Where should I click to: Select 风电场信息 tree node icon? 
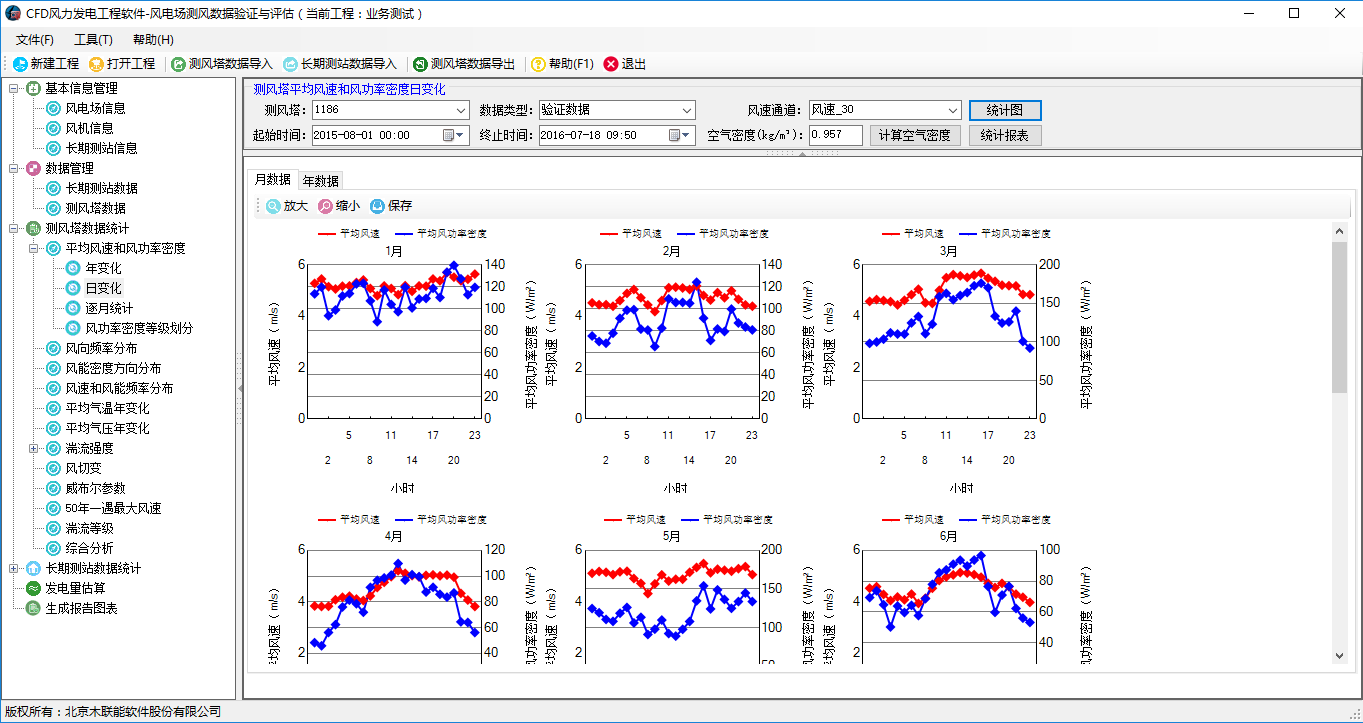click(x=54, y=108)
